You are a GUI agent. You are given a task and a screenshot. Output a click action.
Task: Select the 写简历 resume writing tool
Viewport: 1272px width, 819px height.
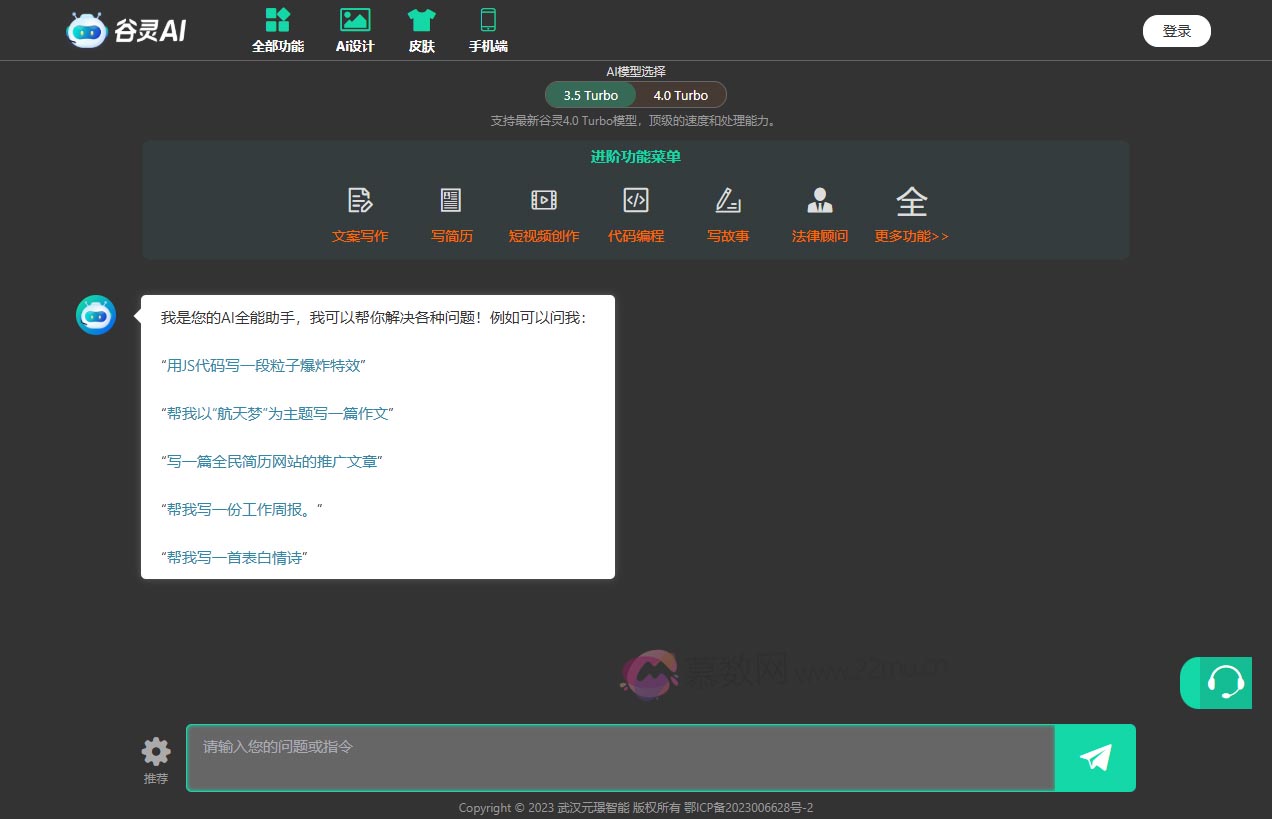pos(451,214)
